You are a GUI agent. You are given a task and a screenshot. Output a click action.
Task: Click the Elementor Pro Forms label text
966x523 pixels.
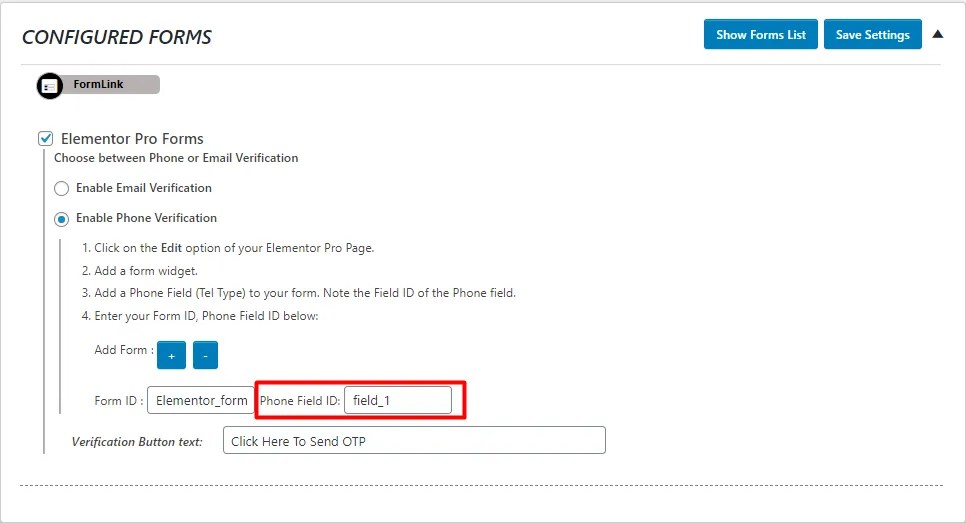pyautogui.click(x=132, y=139)
